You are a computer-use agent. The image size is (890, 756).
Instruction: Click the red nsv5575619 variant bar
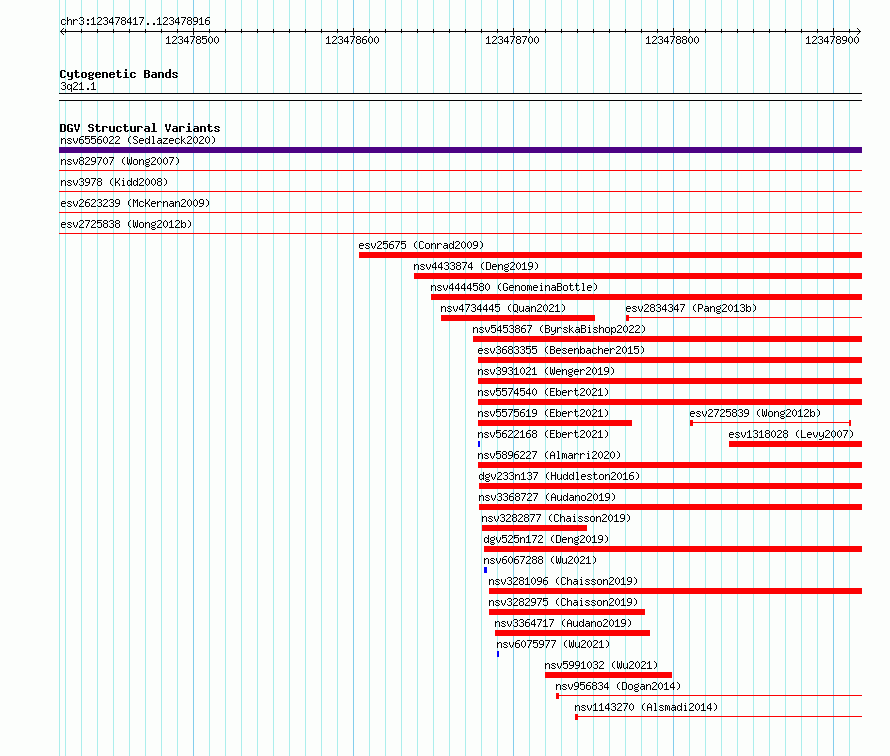(x=555, y=423)
